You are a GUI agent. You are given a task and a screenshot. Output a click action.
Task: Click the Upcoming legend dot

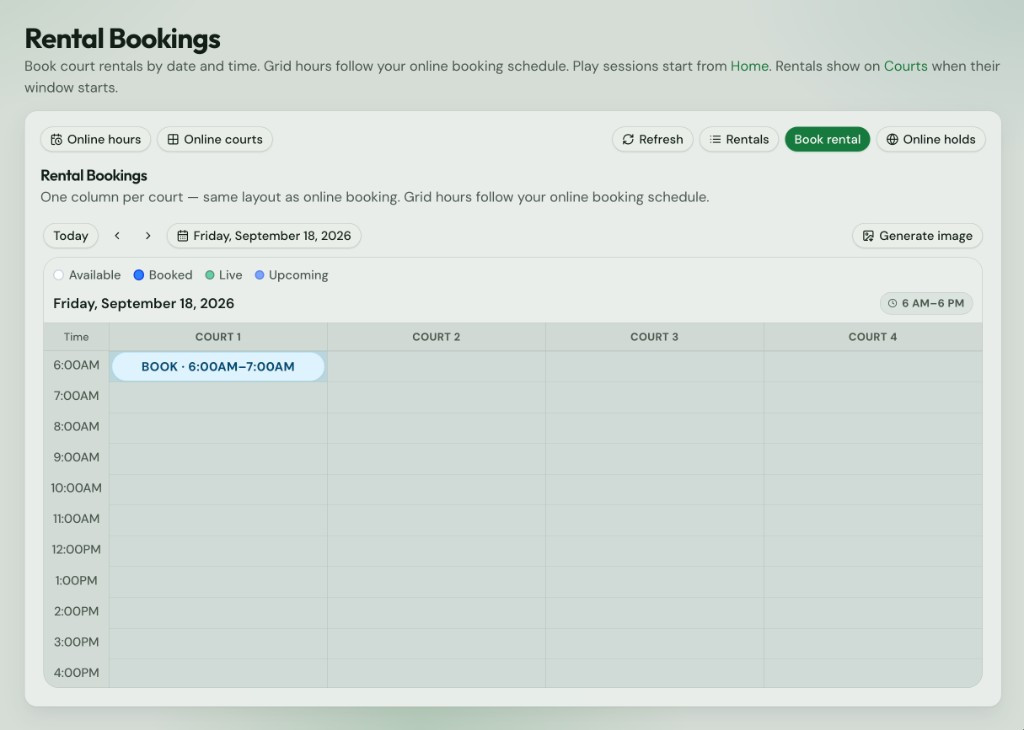(259, 275)
